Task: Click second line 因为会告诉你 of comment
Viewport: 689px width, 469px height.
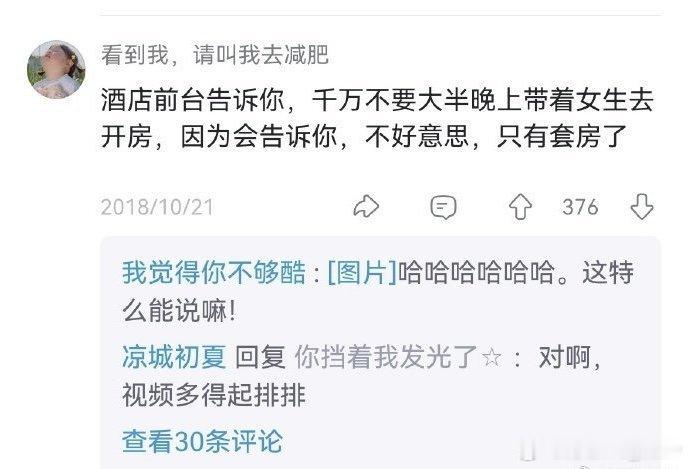Action: click(258, 137)
